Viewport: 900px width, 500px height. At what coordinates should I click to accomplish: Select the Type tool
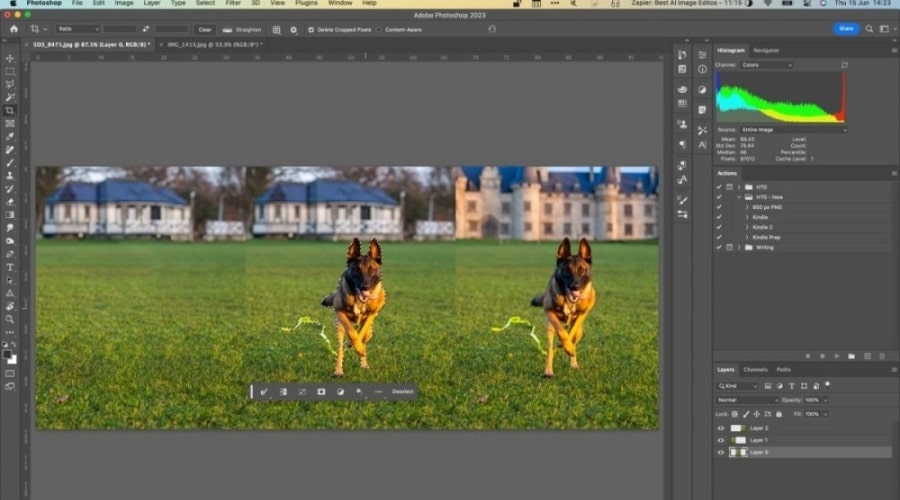[10, 267]
